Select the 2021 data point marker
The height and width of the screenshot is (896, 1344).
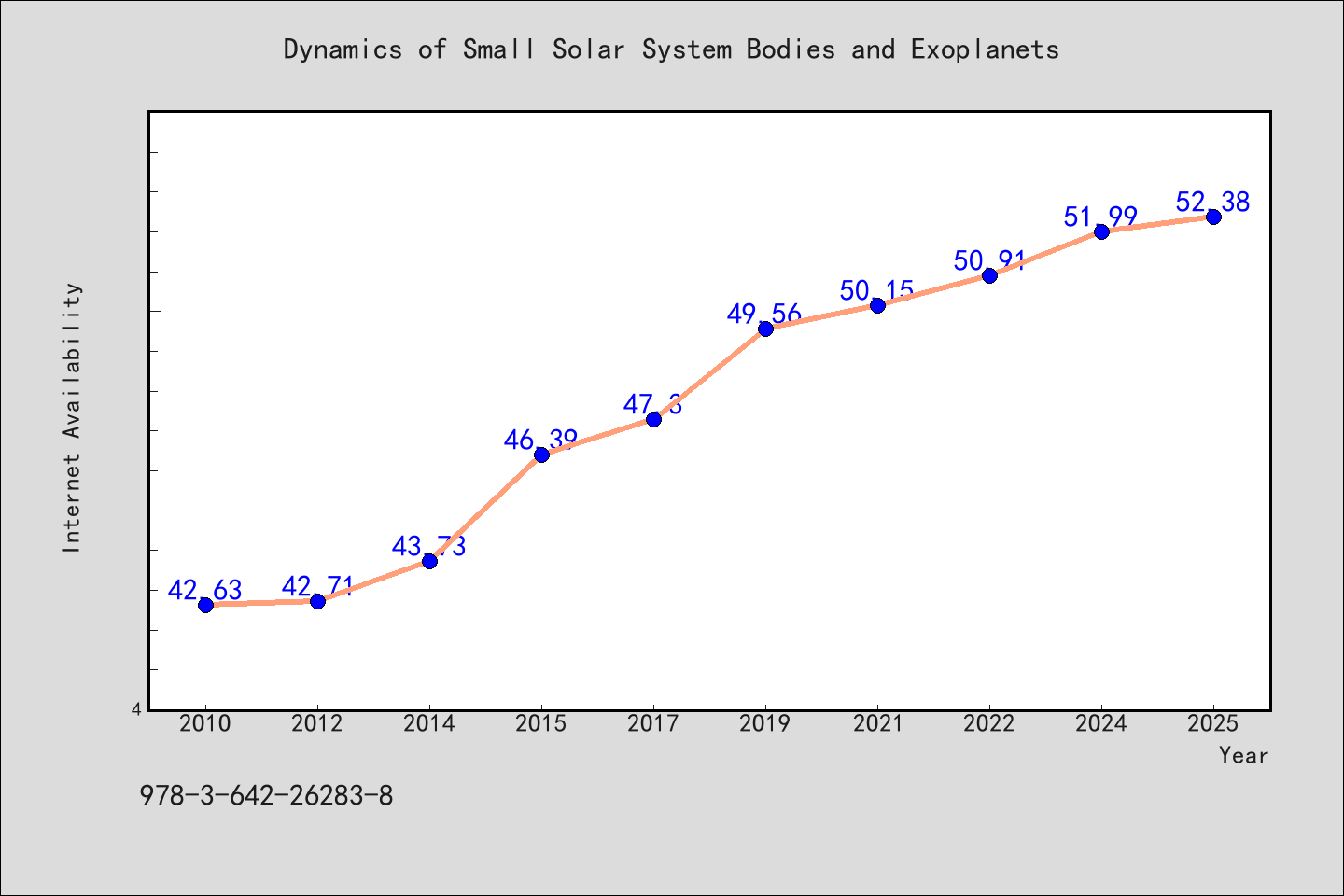pos(877,305)
